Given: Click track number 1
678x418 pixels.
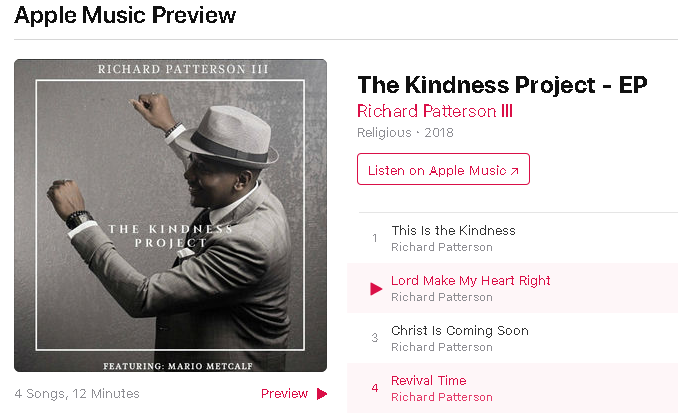Looking at the screenshot, I should pyautogui.click(x=375, y=238).
